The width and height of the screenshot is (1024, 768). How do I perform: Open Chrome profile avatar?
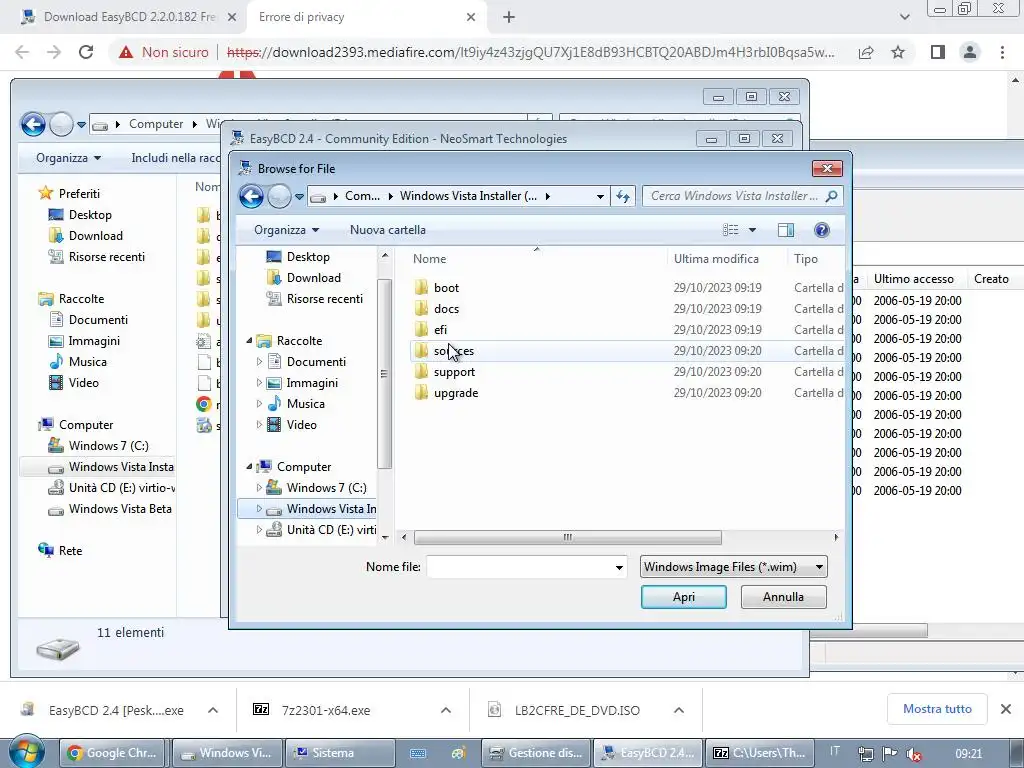(970, 52)
